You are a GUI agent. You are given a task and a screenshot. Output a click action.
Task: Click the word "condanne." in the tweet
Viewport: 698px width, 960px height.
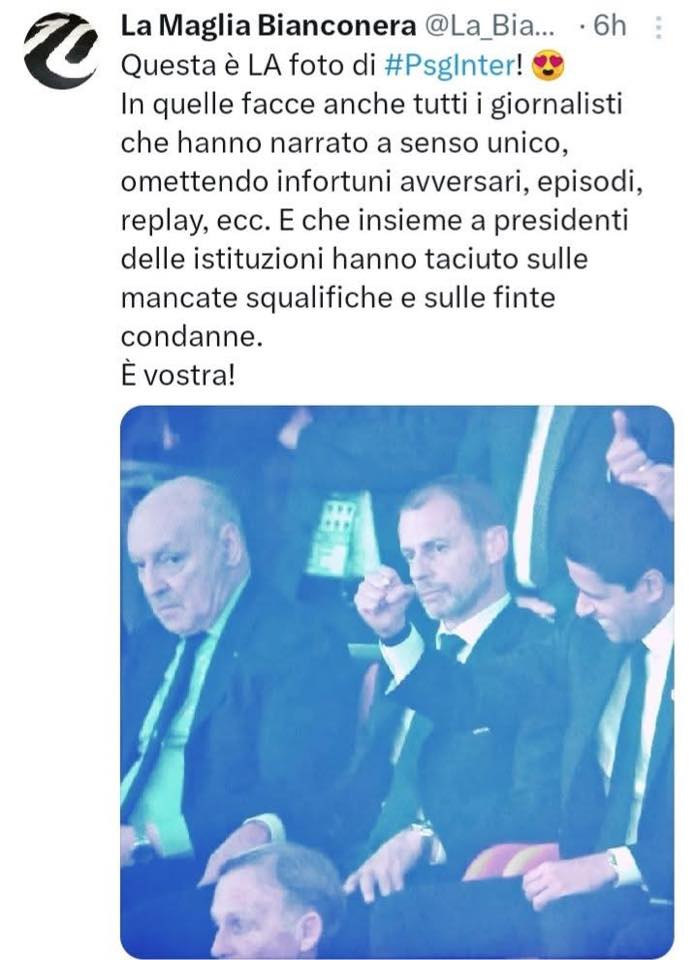click(x=192, y=337)
